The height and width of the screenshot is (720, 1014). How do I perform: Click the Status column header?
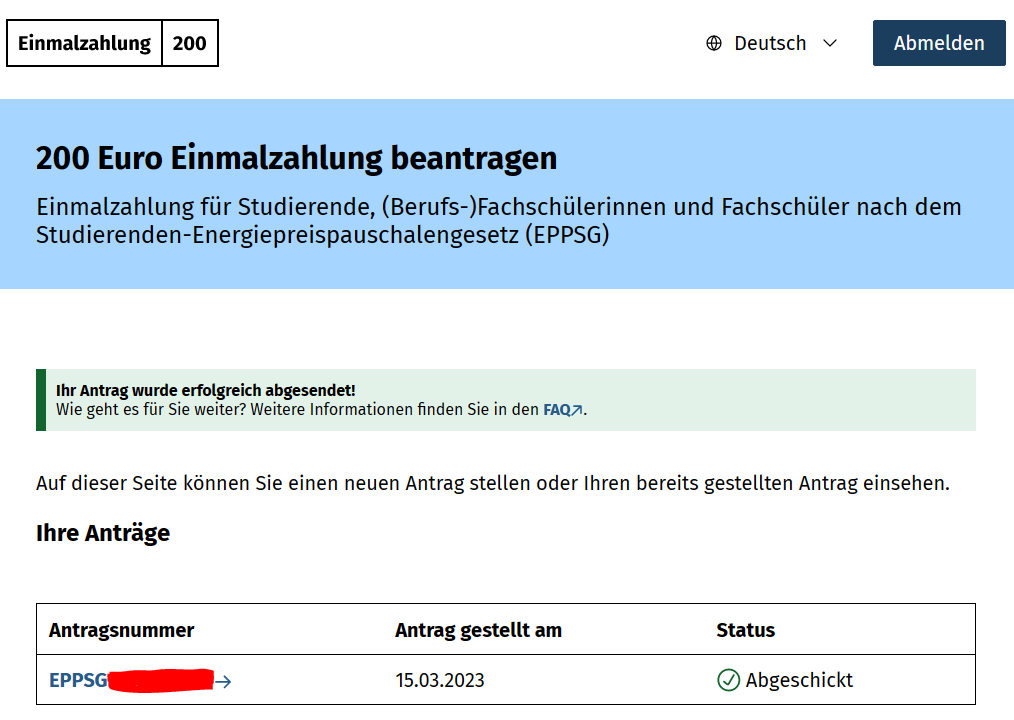tap(746, 630)
